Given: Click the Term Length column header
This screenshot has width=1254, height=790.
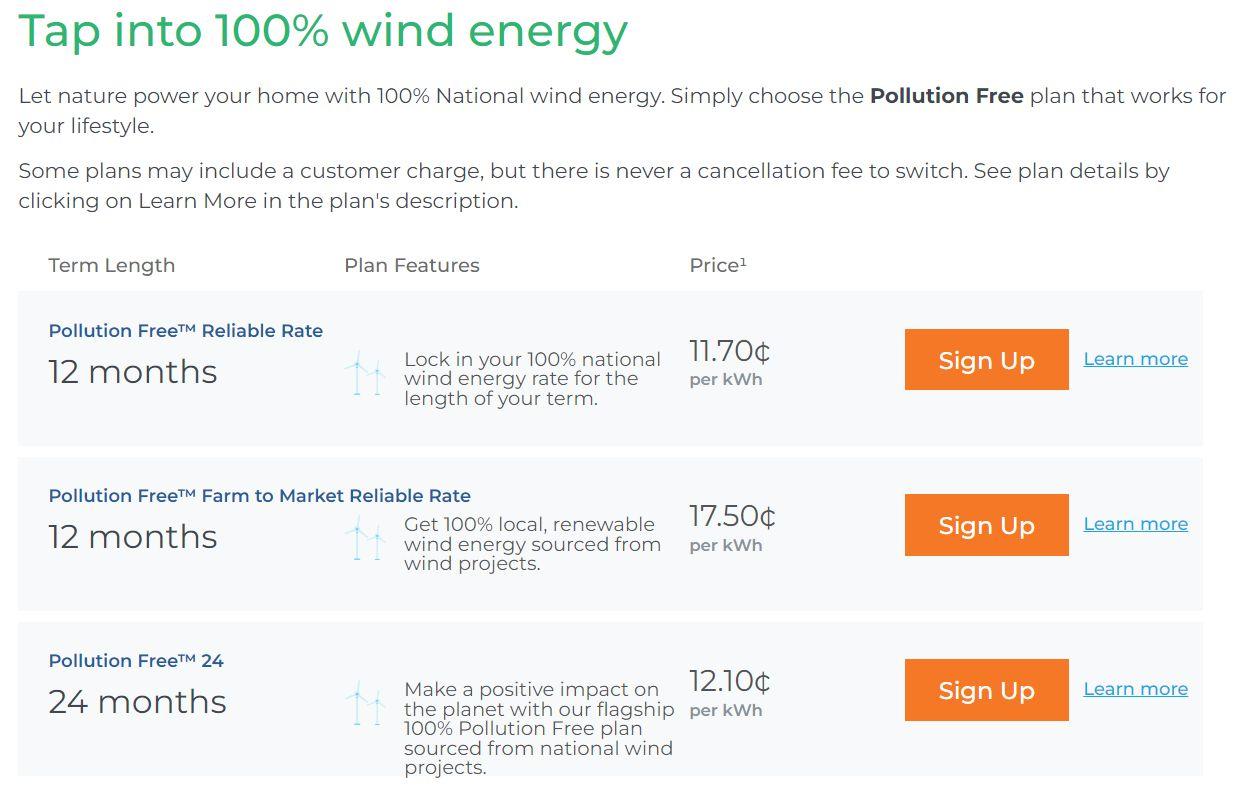Looking at the screenshot, I should click(111, 265).
